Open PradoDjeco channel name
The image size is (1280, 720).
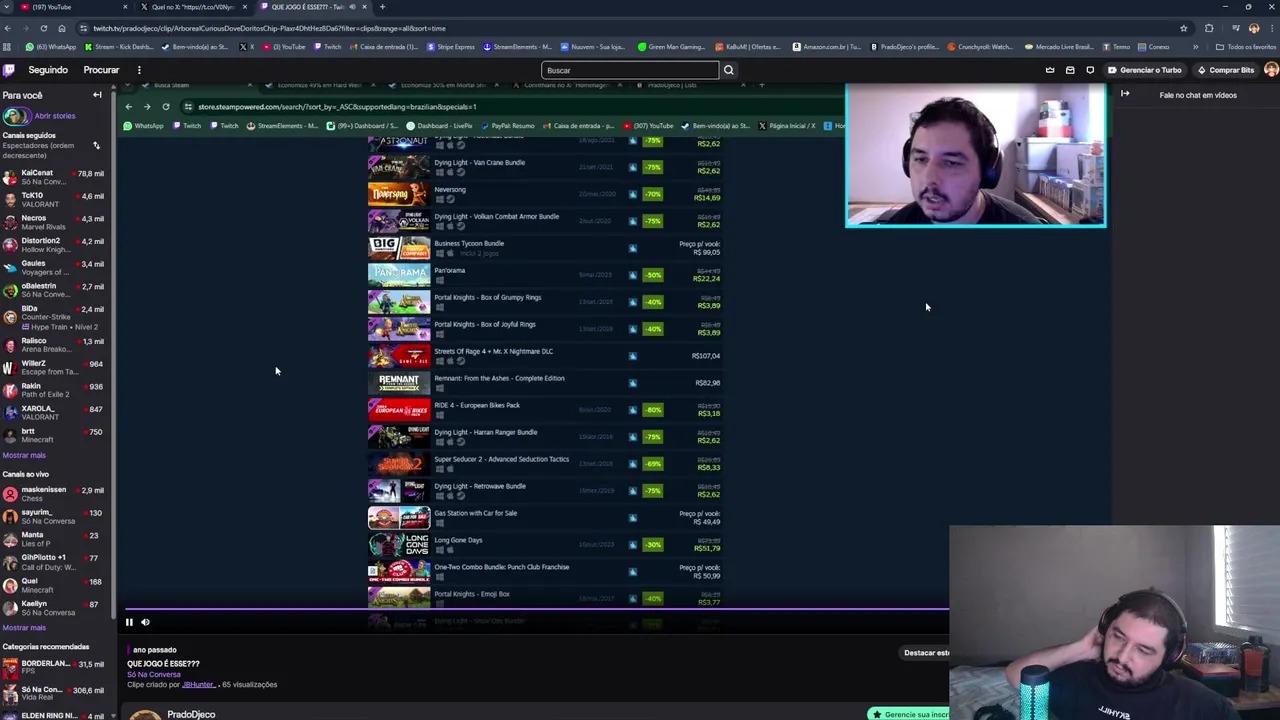(191, 715)
